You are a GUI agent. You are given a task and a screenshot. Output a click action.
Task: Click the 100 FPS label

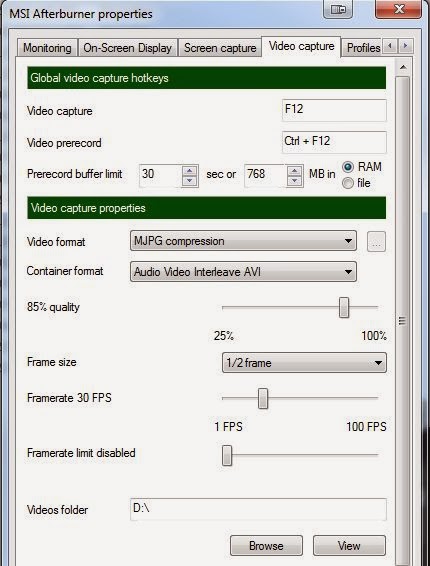pos(366,426)
